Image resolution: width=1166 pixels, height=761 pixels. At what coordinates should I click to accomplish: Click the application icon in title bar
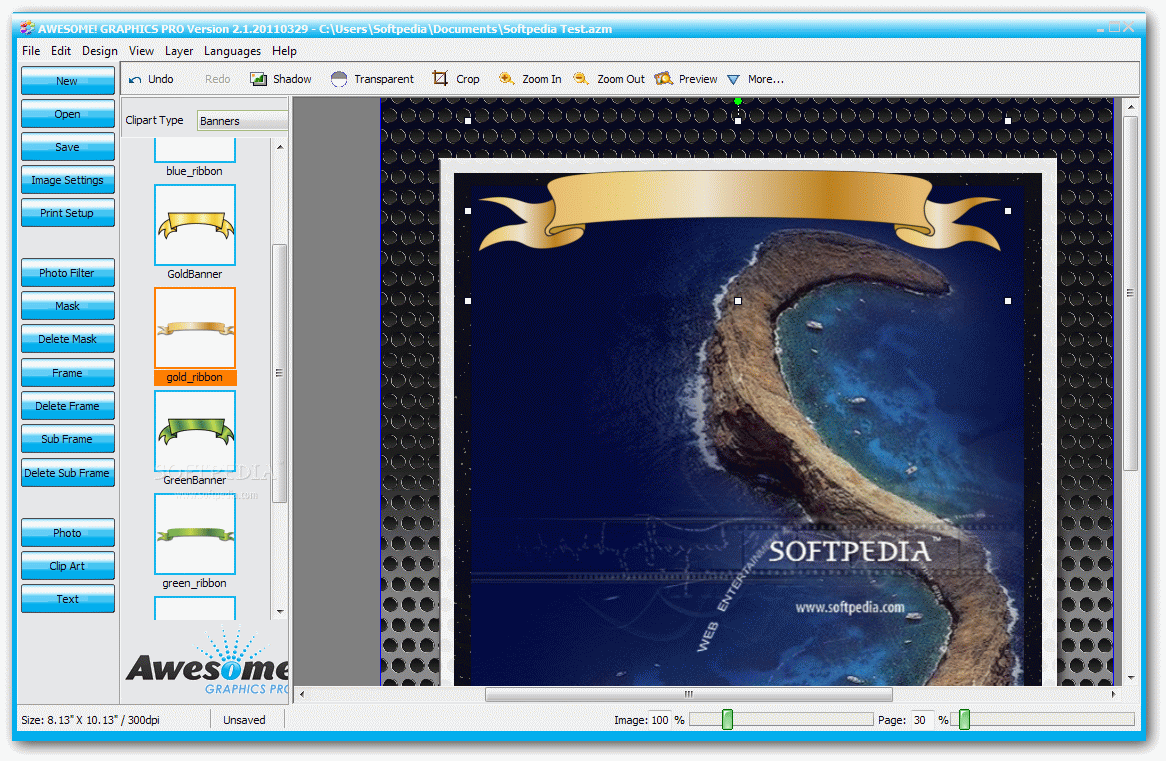(28, 28)
